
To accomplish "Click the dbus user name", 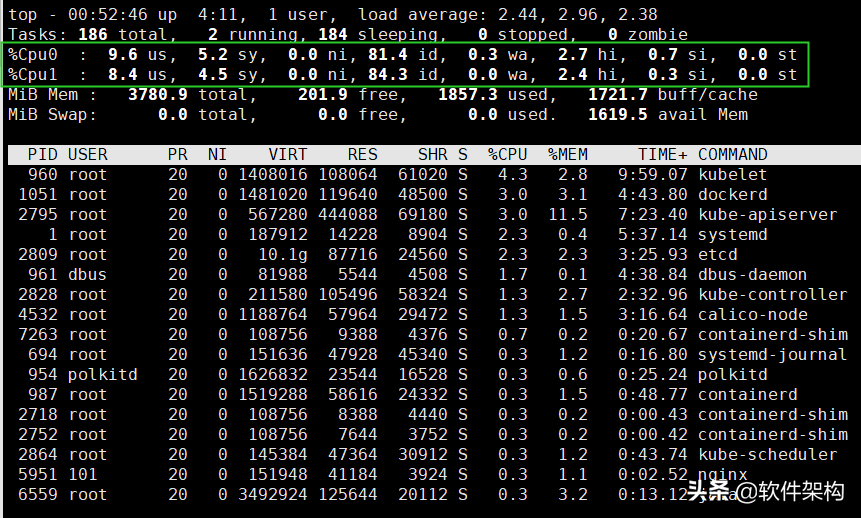I will pyautogui.click(x=87, y=275).
